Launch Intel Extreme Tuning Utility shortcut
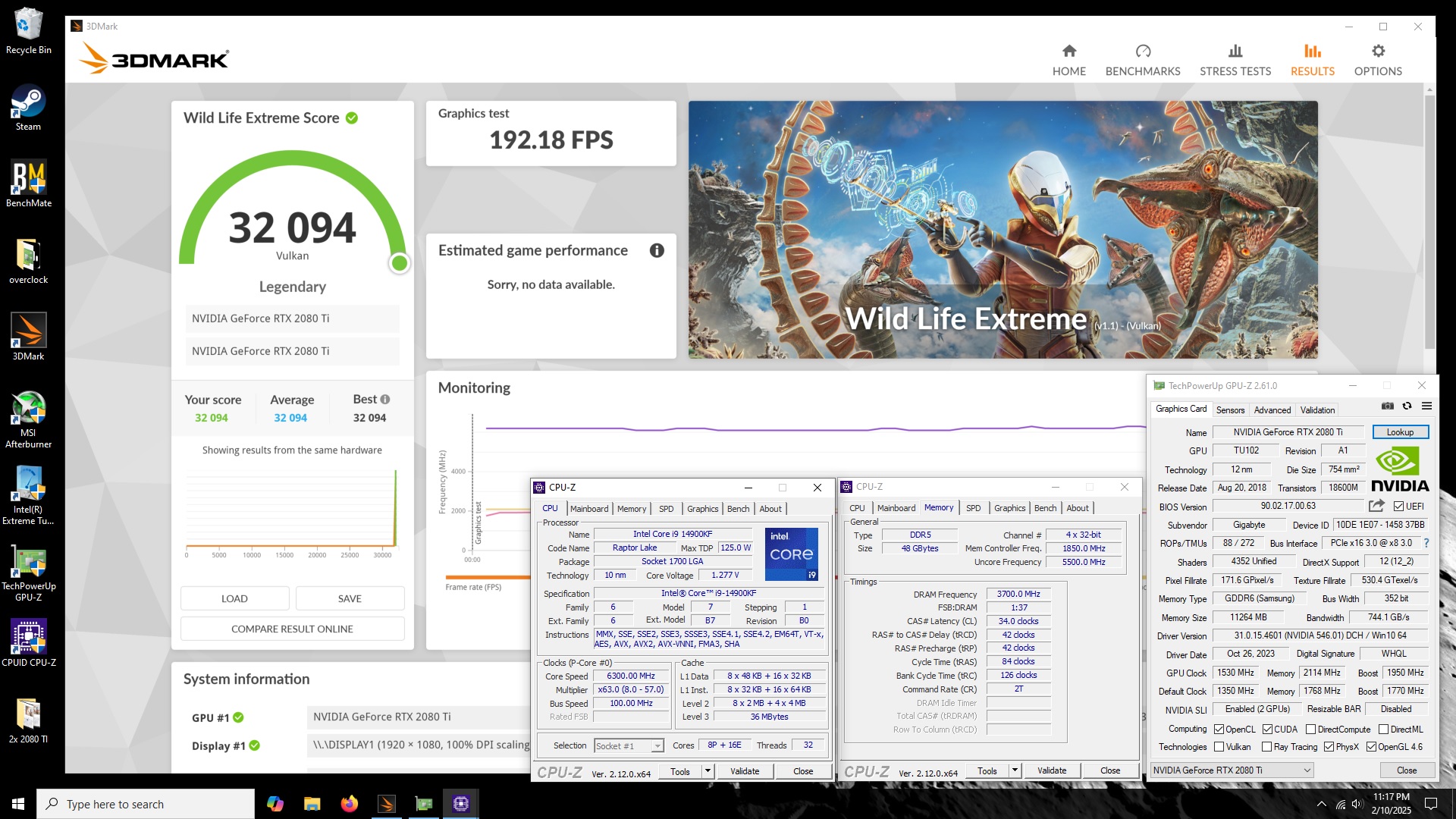This screenshot has height=819, width=1456. [x=28, y=495]
